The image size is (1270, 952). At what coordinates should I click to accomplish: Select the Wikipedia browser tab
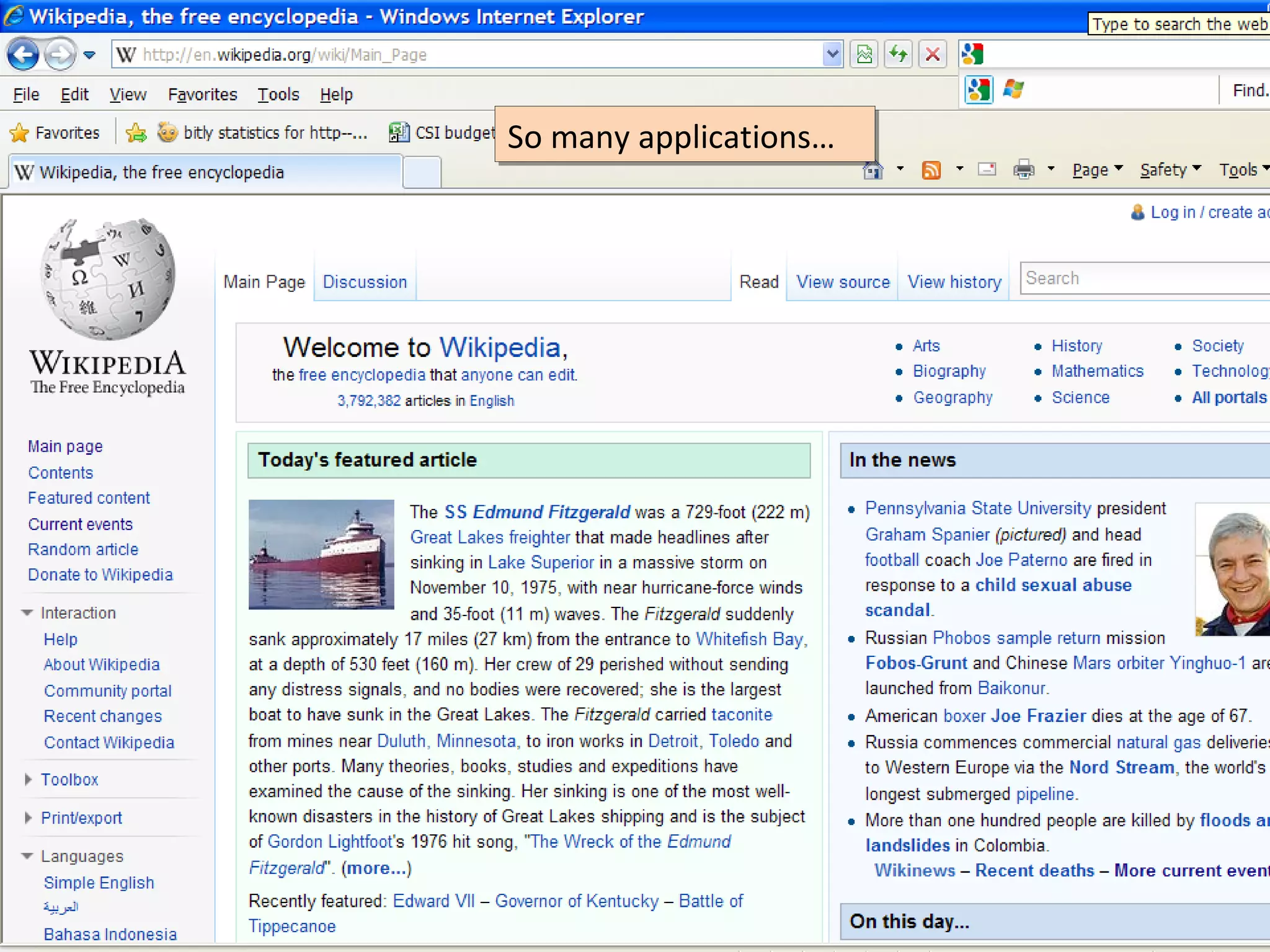[205, 172]
